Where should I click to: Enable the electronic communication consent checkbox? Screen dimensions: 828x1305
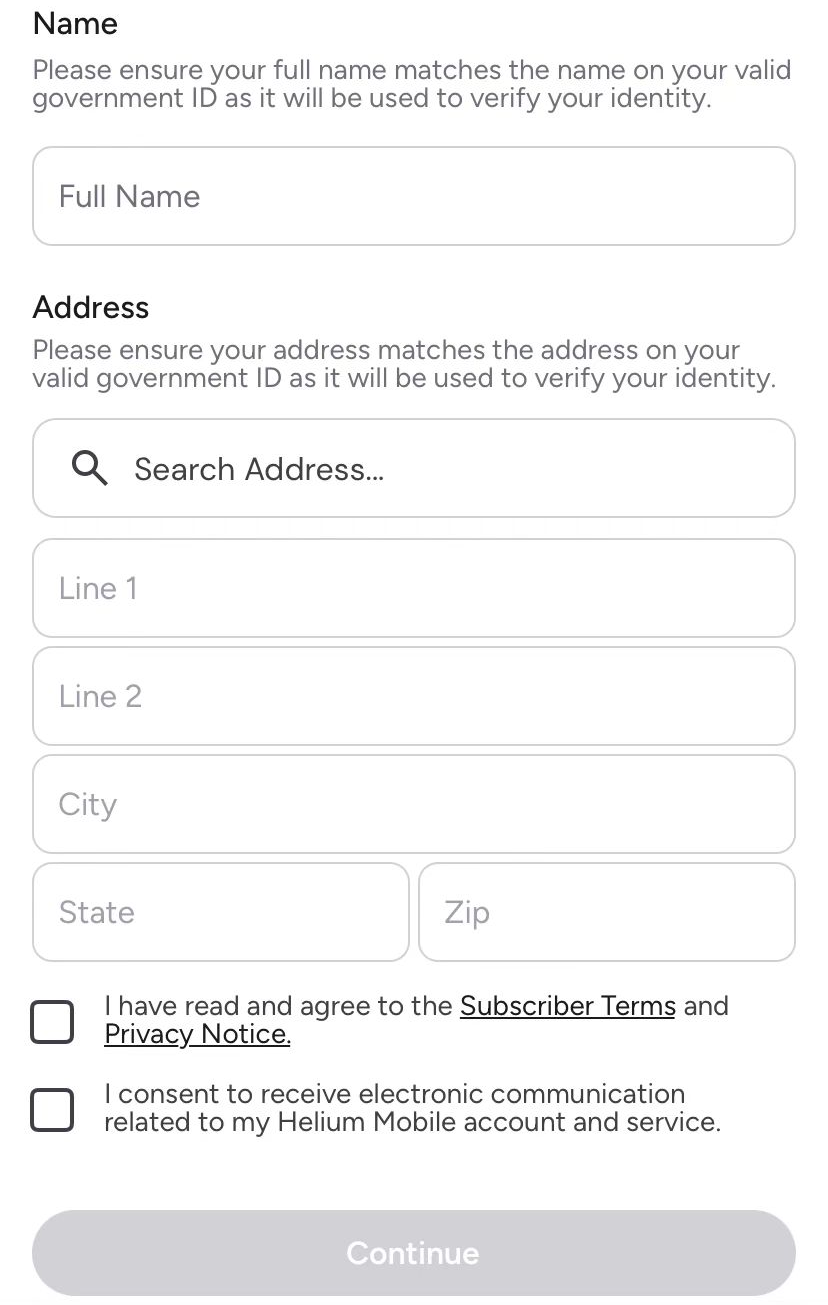52,1110
